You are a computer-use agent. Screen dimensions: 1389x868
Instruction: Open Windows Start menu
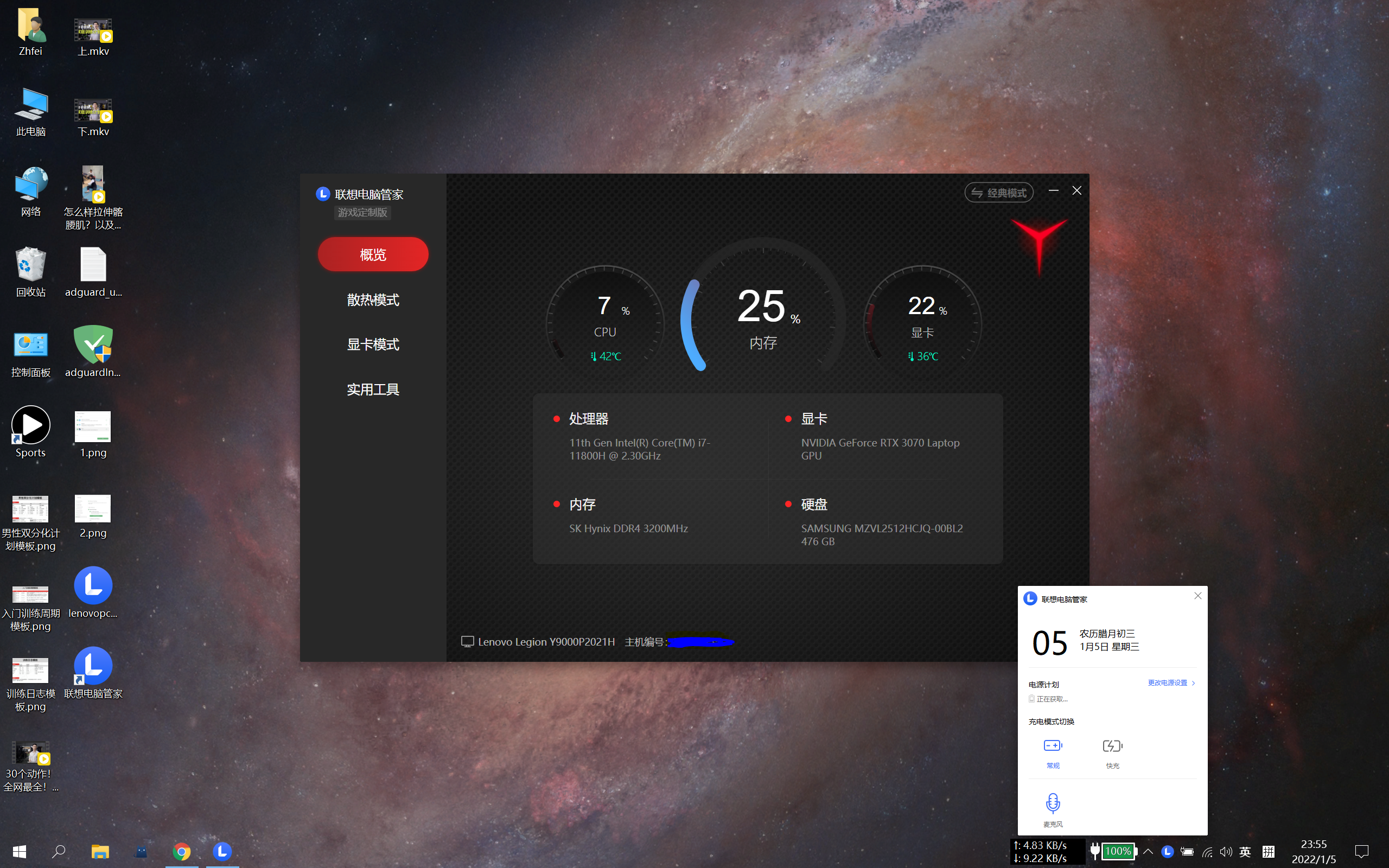[20, 851]
